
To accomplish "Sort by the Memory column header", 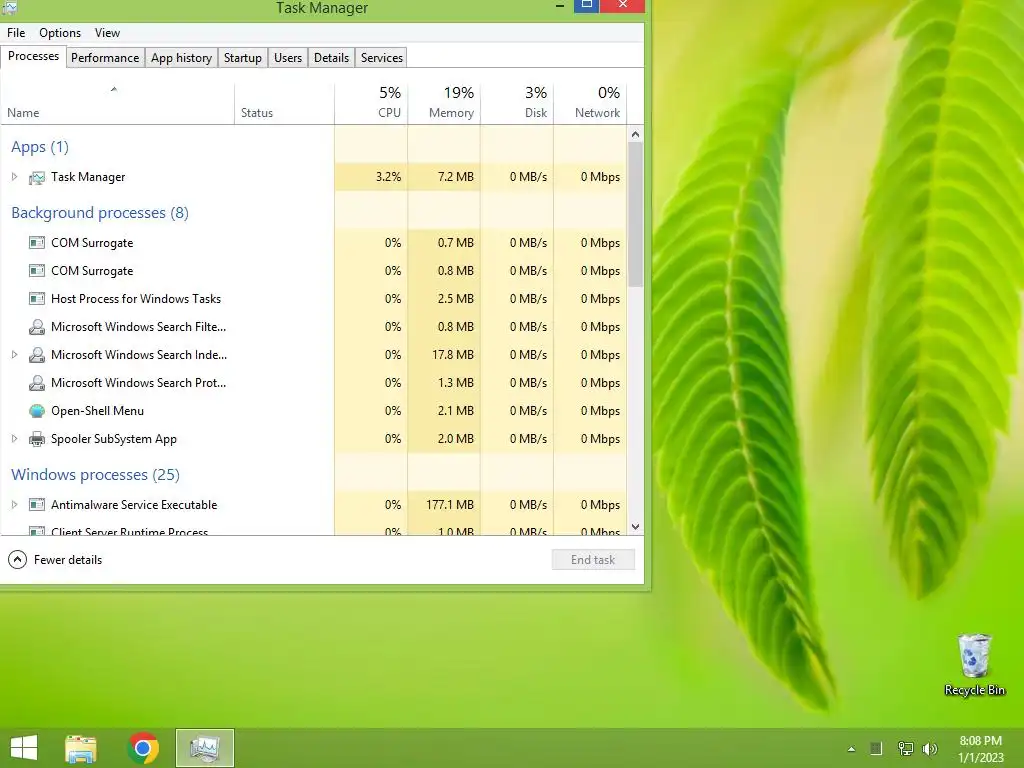I will point(444,104).
